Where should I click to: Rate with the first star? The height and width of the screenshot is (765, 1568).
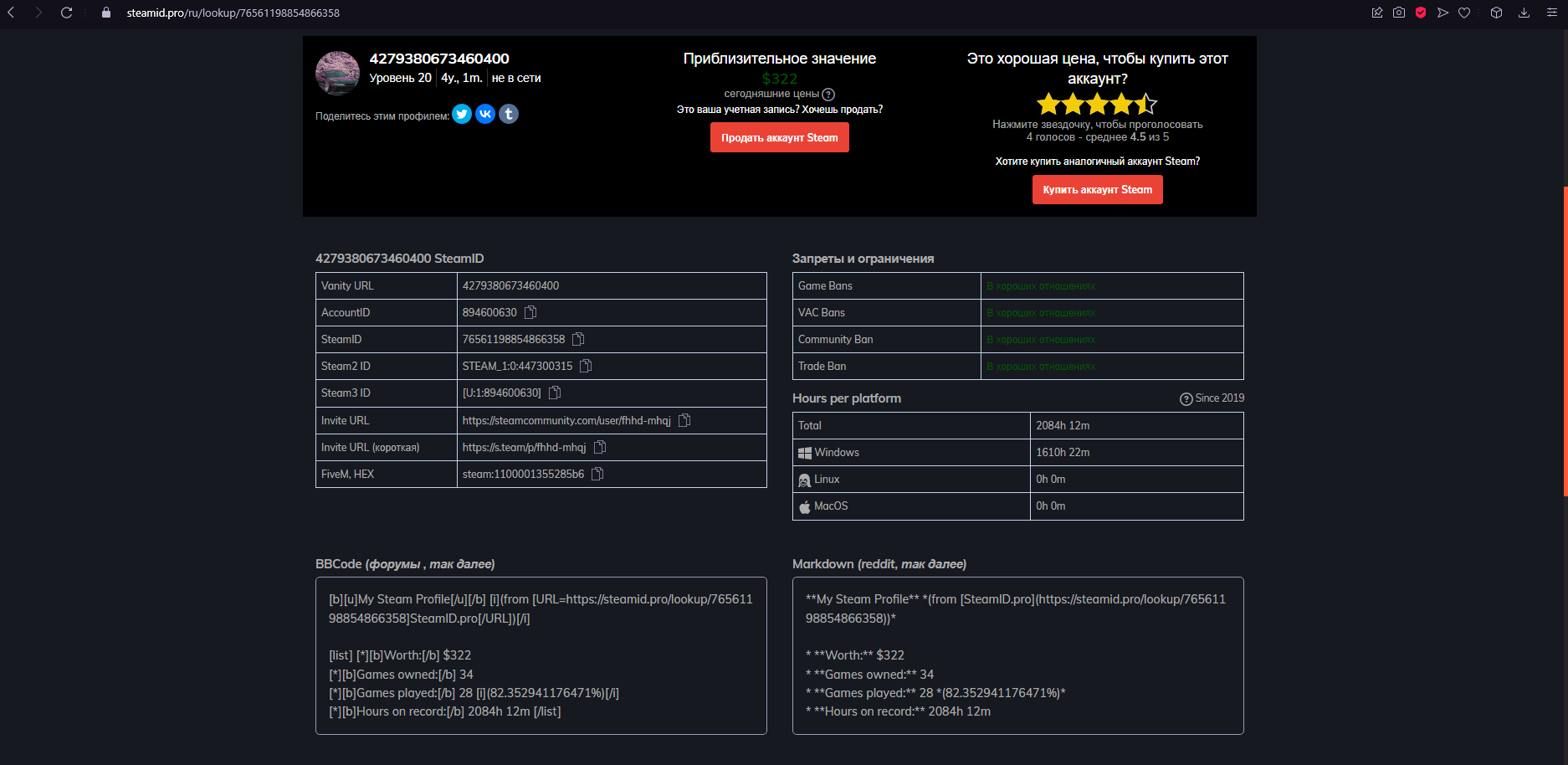1048,104
